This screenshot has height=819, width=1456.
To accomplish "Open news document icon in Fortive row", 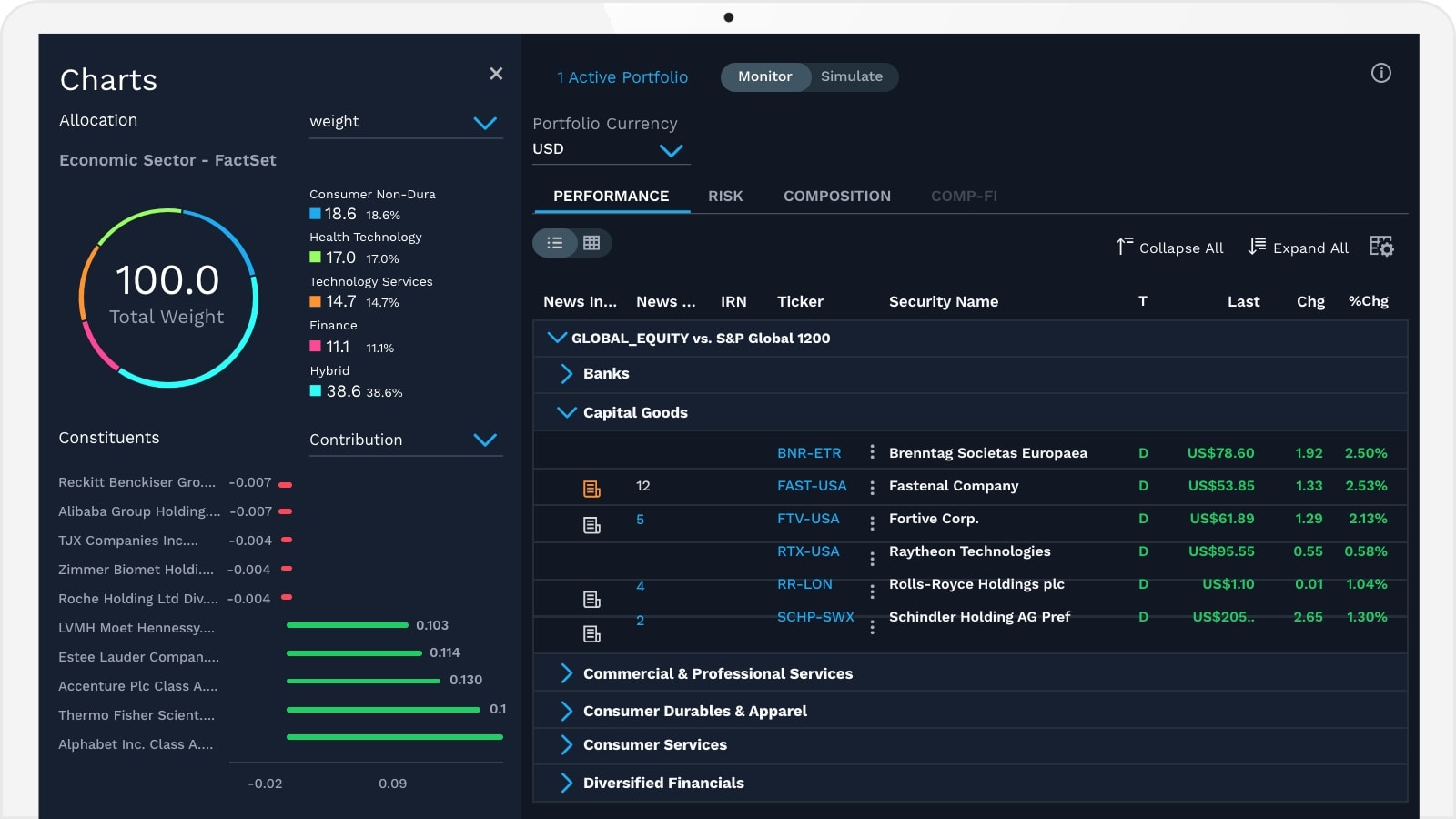I will (x=591, y=525).
